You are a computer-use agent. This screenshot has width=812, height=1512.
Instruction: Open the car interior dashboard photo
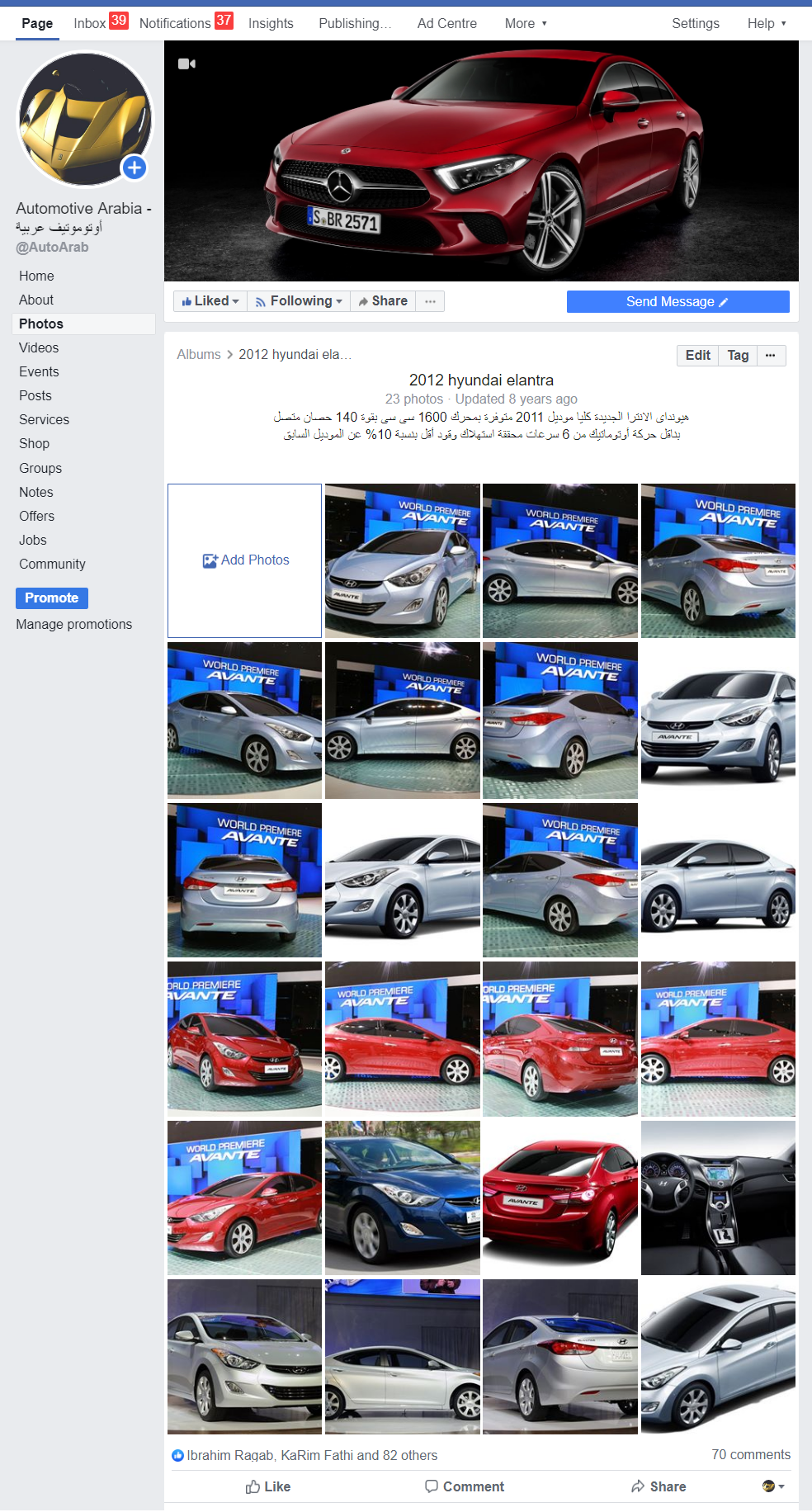click(718, 1198)
